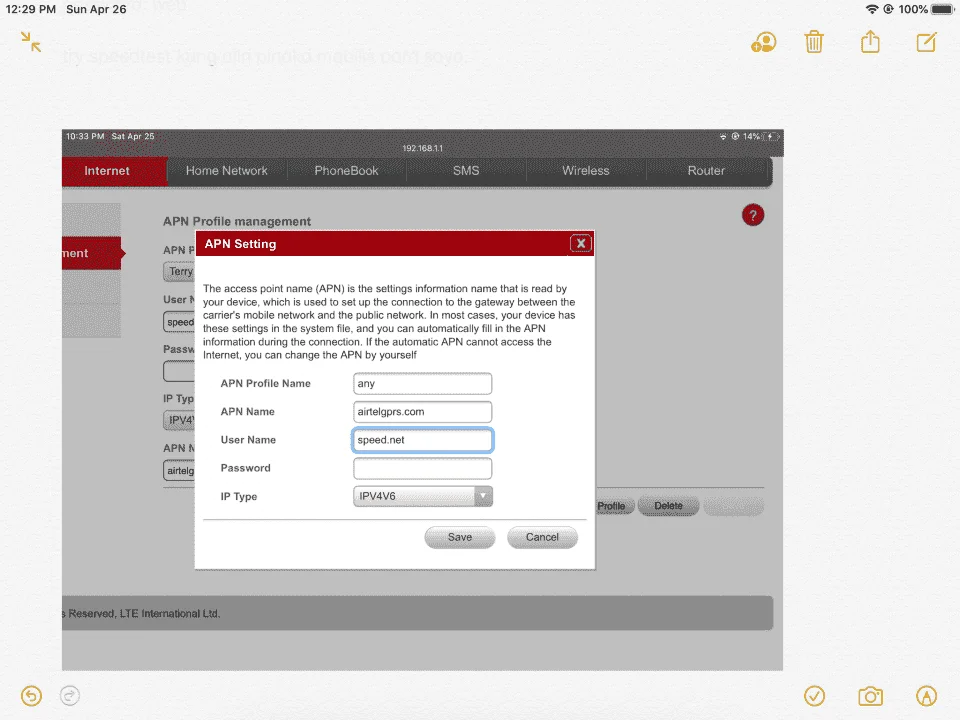The image size is (960, 720).
Task: Tap the battery indicator in iPad status bar
Action: [943, 9]
